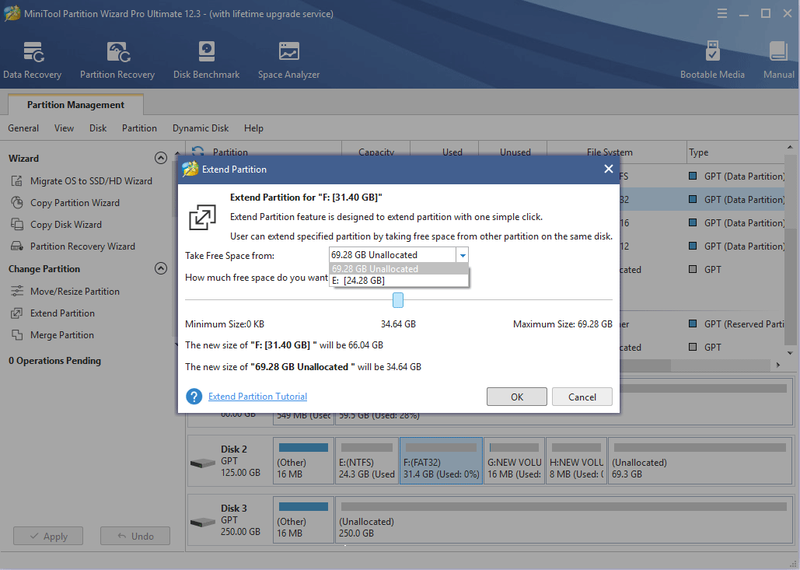This screenshot has height=570, width=800.
Task: Select 69.28 GB Unallocated option in list
Action: pos(399,269)
